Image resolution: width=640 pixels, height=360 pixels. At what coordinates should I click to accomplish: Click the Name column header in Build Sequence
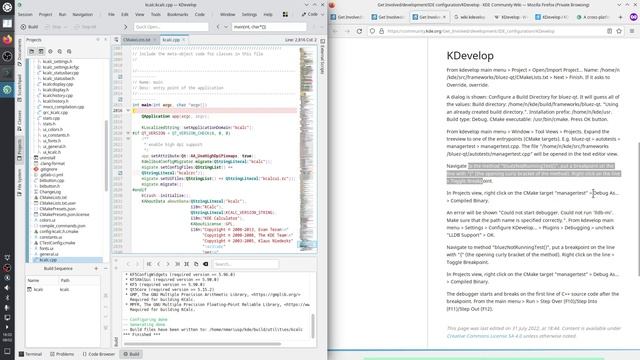point(42,280)
